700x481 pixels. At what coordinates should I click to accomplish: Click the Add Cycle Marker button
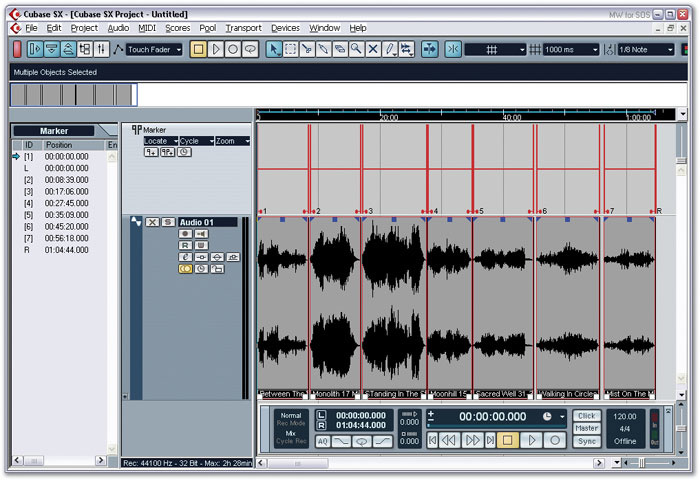(x=167, y=152)
